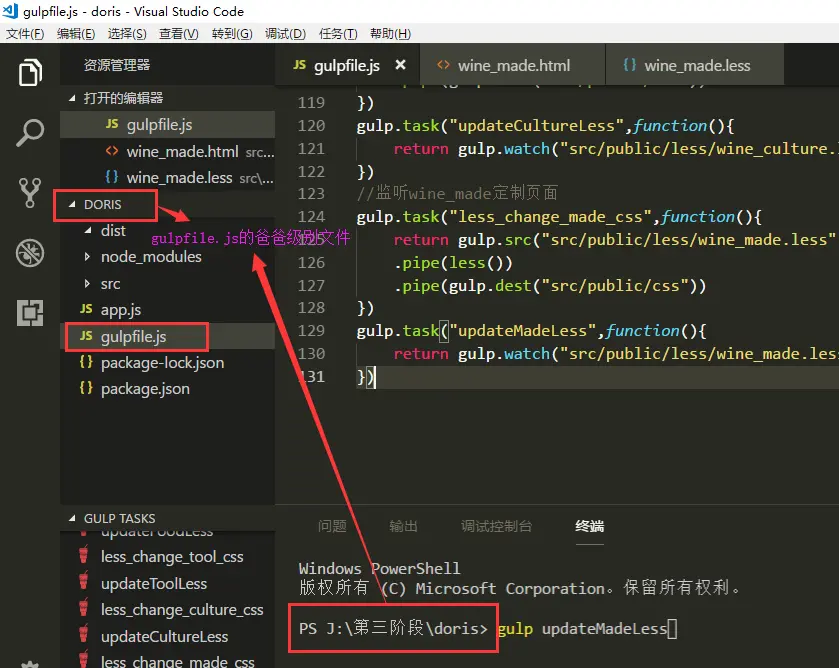The image size is (839, 668).
Task: Open the Debug bug icon
Action: tap(30, 253)
